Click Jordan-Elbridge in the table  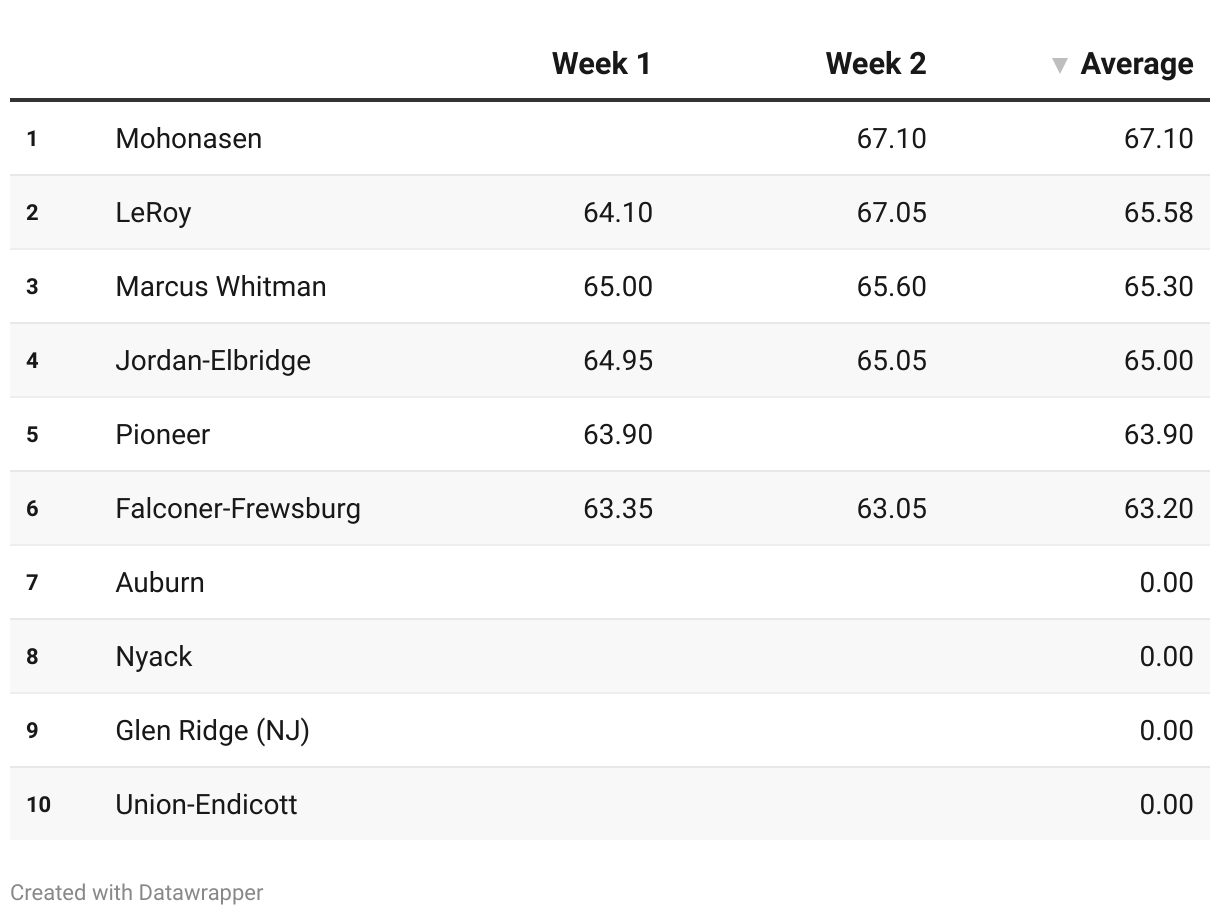pos(213,360)
